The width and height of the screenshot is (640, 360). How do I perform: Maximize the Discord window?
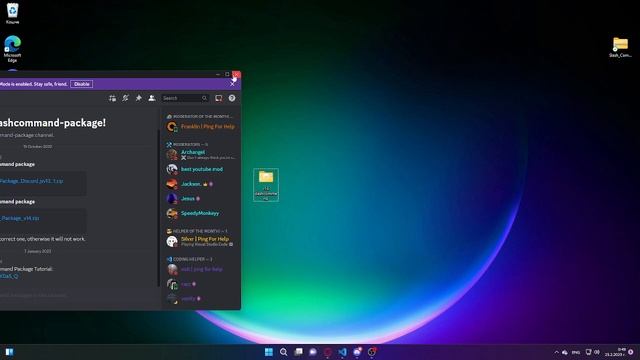[x=227, y=75]
